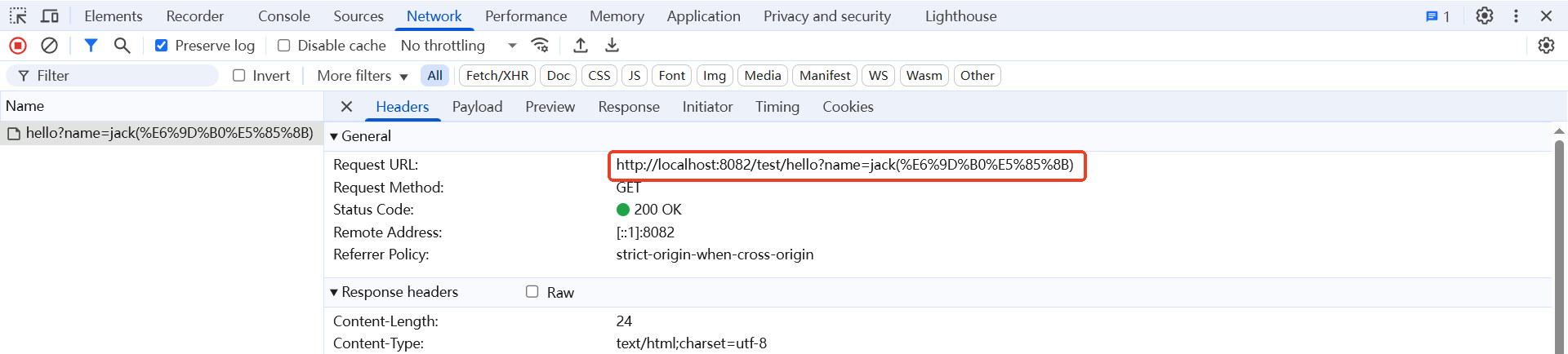1568x354 pixels.
Task: Uncheck Preserve log checkbox
Action: (162, 46)
